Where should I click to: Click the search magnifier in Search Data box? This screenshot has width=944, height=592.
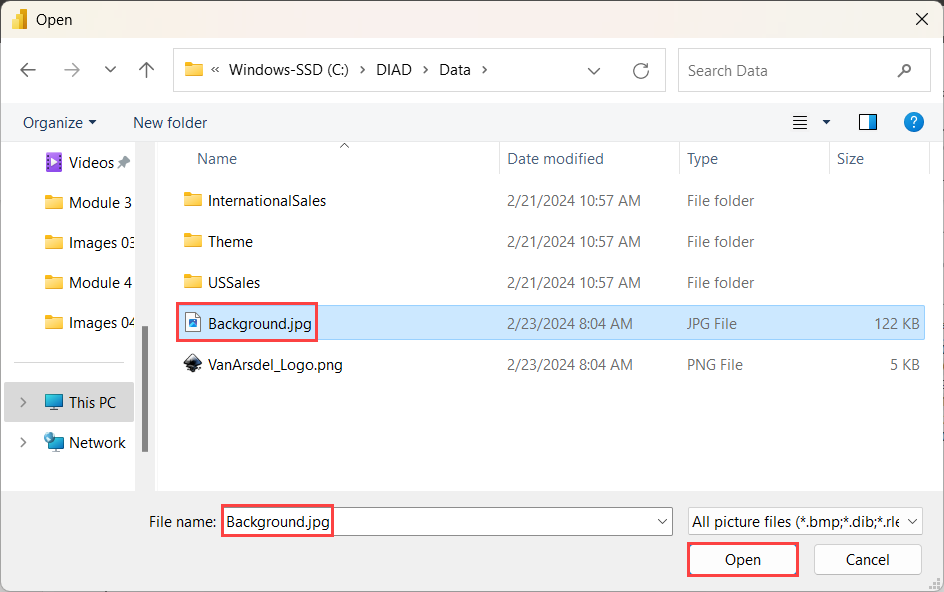tap(904, 70)
